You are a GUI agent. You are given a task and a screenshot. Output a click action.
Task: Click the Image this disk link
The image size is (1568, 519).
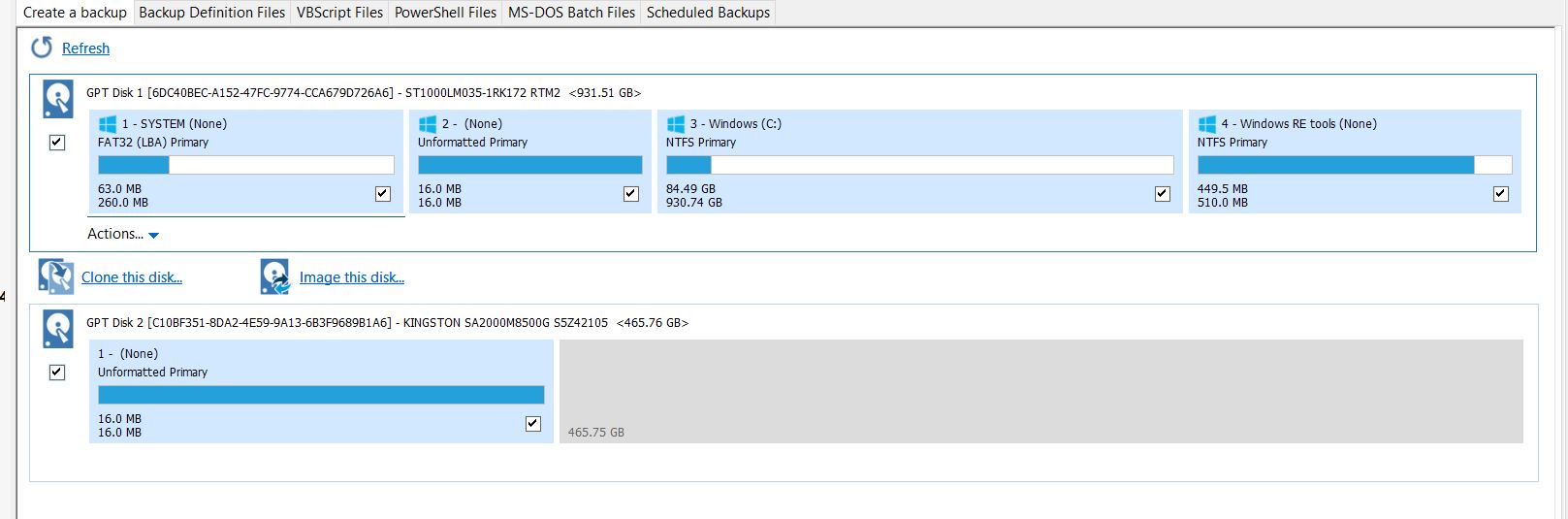[352, 277]
